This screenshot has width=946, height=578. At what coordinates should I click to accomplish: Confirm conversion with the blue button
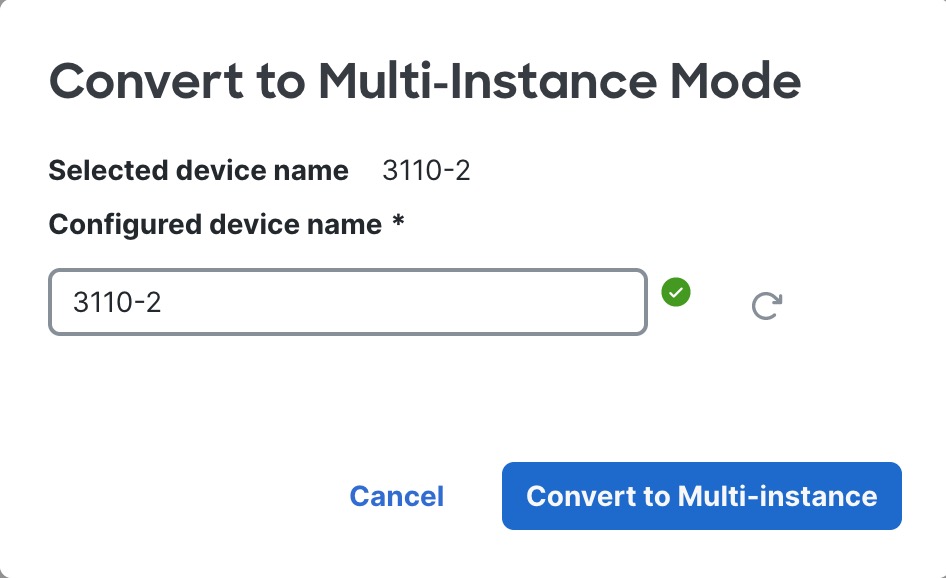pos(701,496)
